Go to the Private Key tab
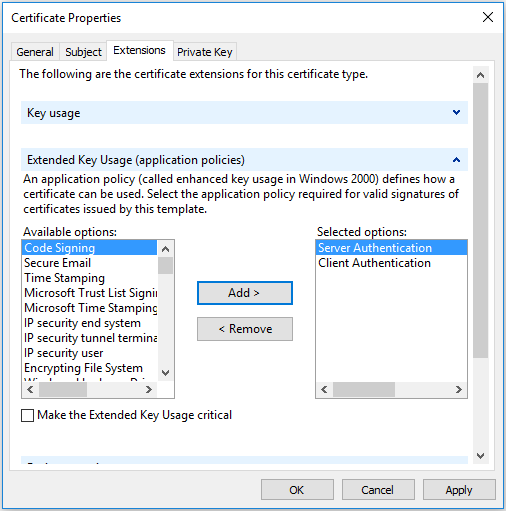Image resolution: width=506 pixels, height=511 pixels. point(205,52)
